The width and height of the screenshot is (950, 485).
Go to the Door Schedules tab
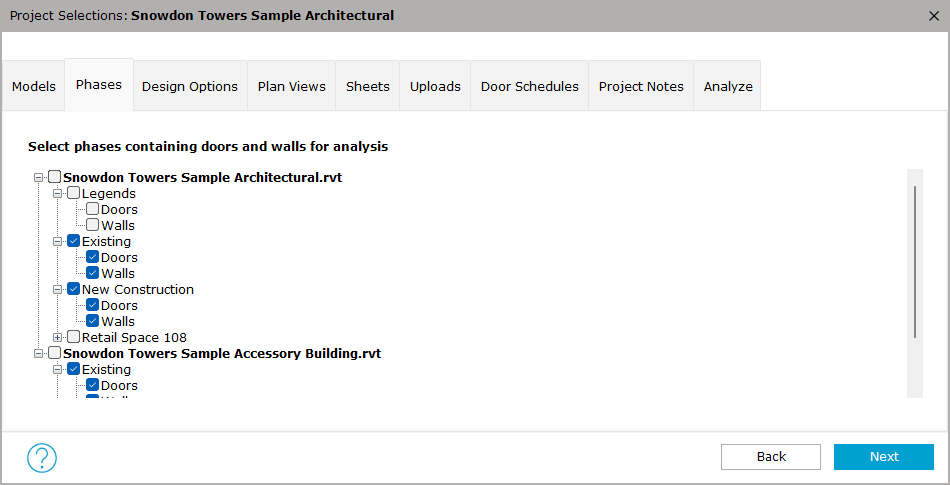point(530,86)
